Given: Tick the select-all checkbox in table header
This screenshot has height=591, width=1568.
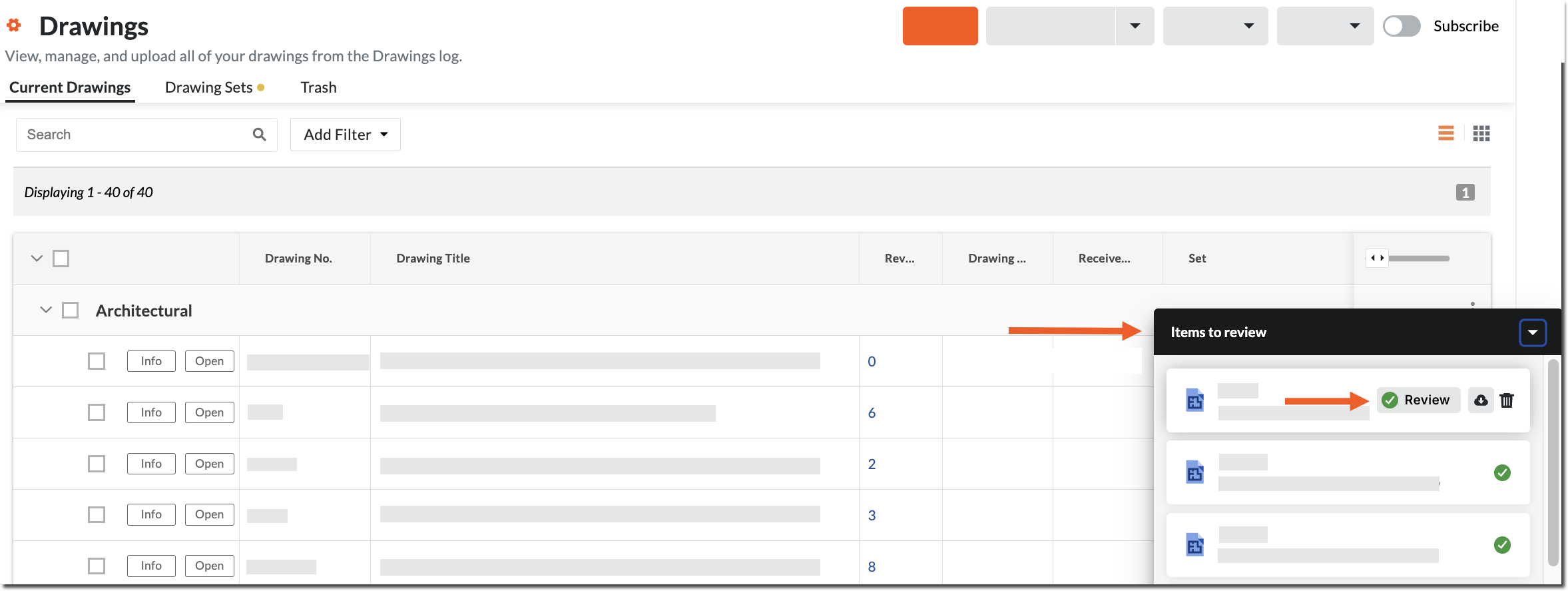Looking at the screenshot, I should click(61, 259).
